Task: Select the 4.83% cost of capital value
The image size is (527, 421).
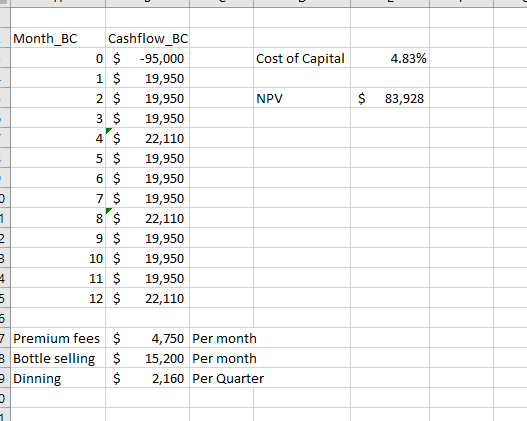Action: pos(390,58)
